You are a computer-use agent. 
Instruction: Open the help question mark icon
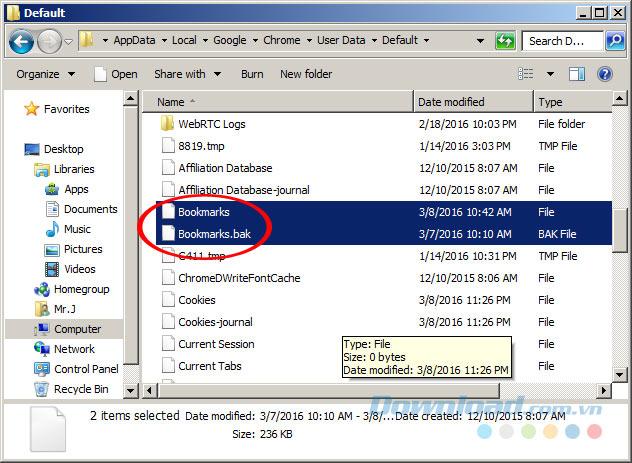(604, 74)
